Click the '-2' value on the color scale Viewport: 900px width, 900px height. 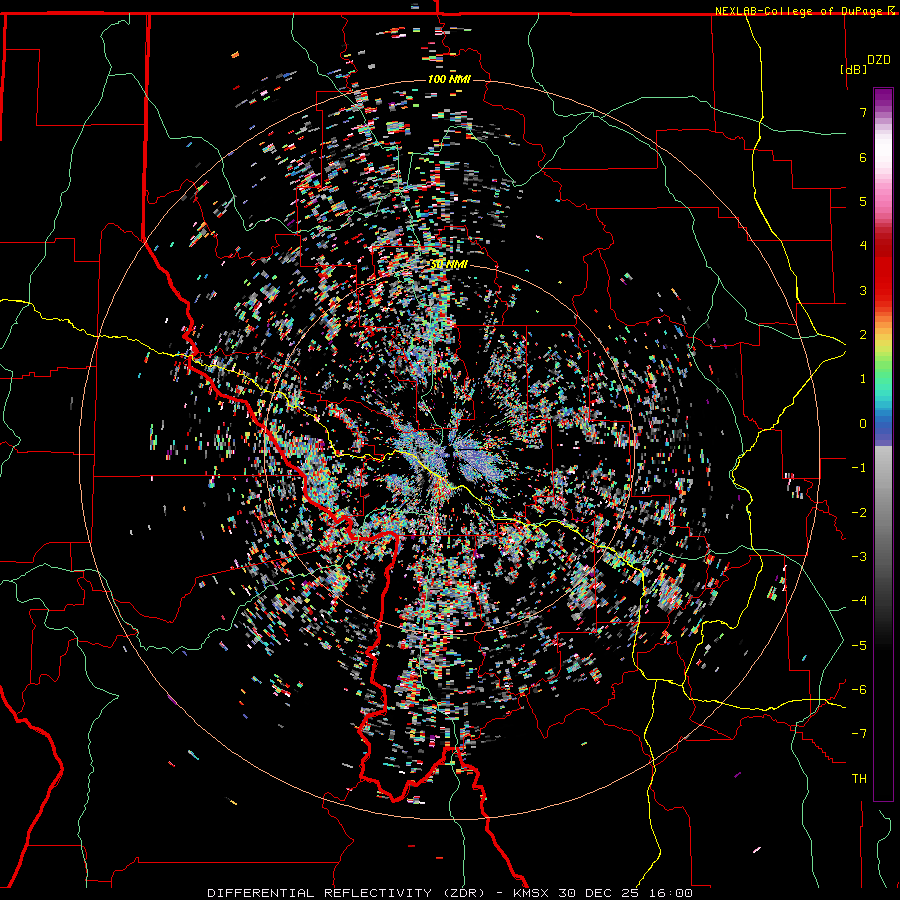(859, 513)
